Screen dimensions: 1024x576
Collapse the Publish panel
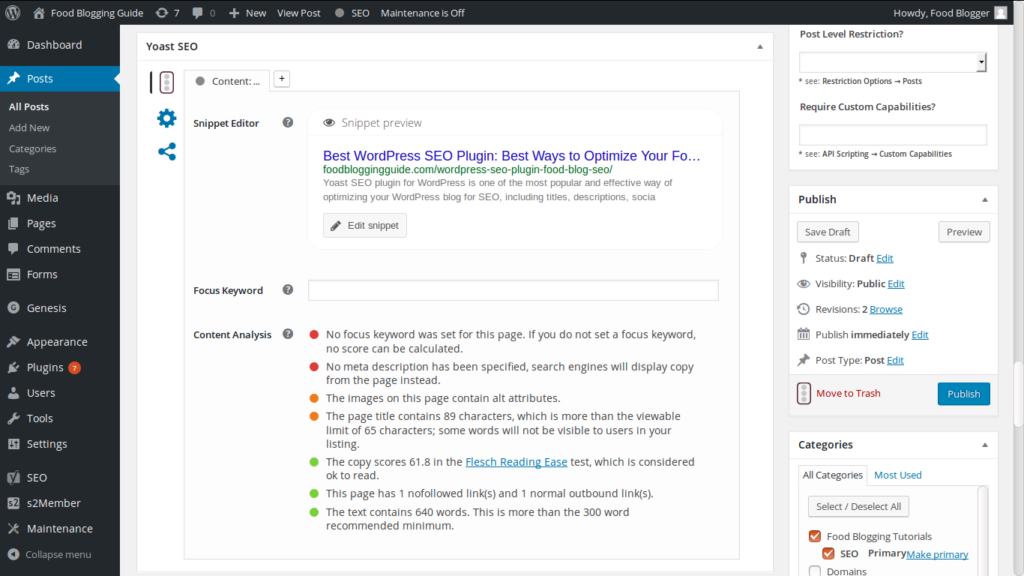984,200
